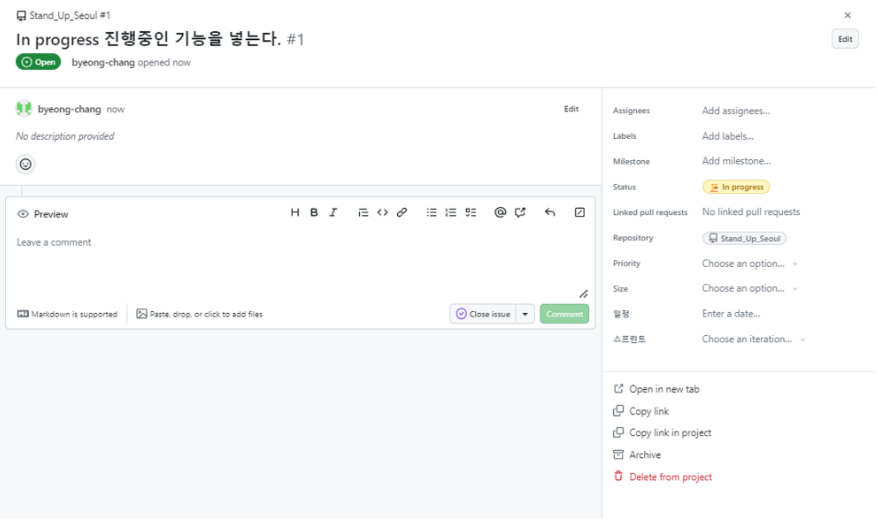
Task: Click the resize handle of comment box
Action: coord(585,295)
